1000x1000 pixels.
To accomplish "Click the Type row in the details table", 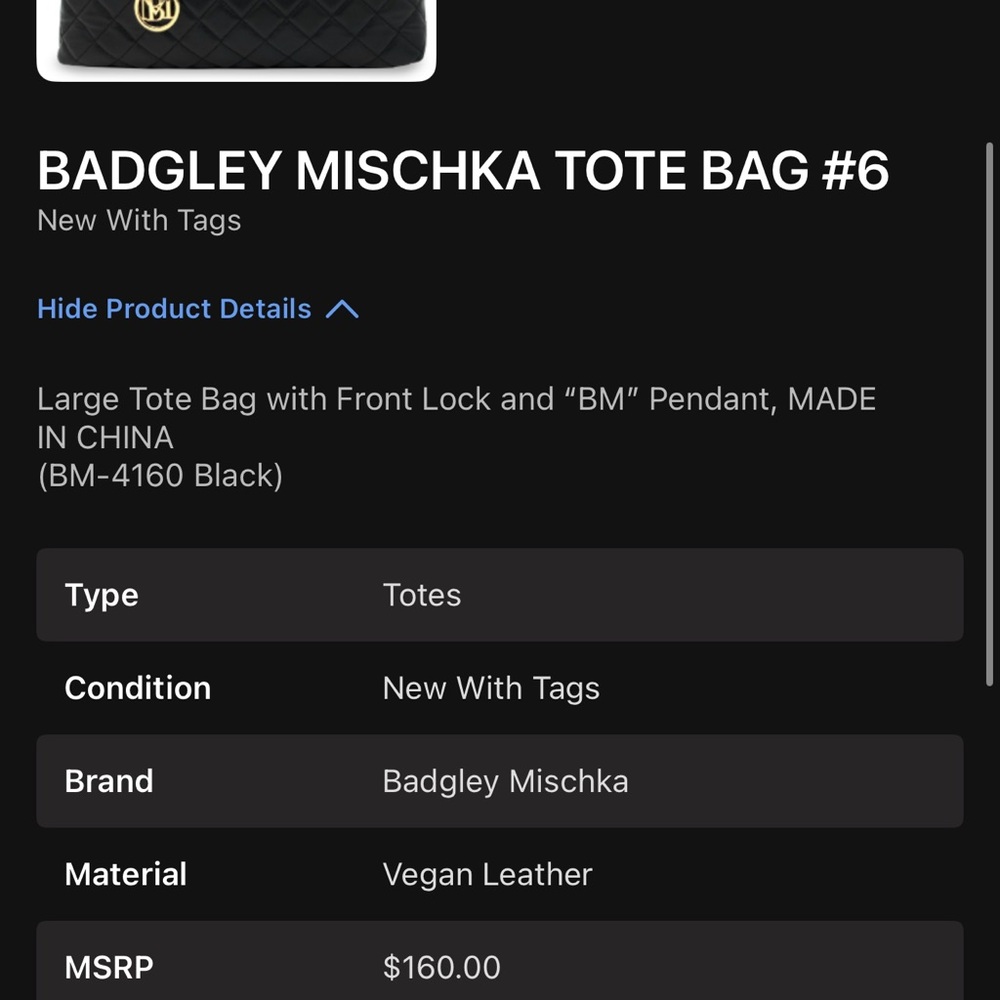I will 500,594.
